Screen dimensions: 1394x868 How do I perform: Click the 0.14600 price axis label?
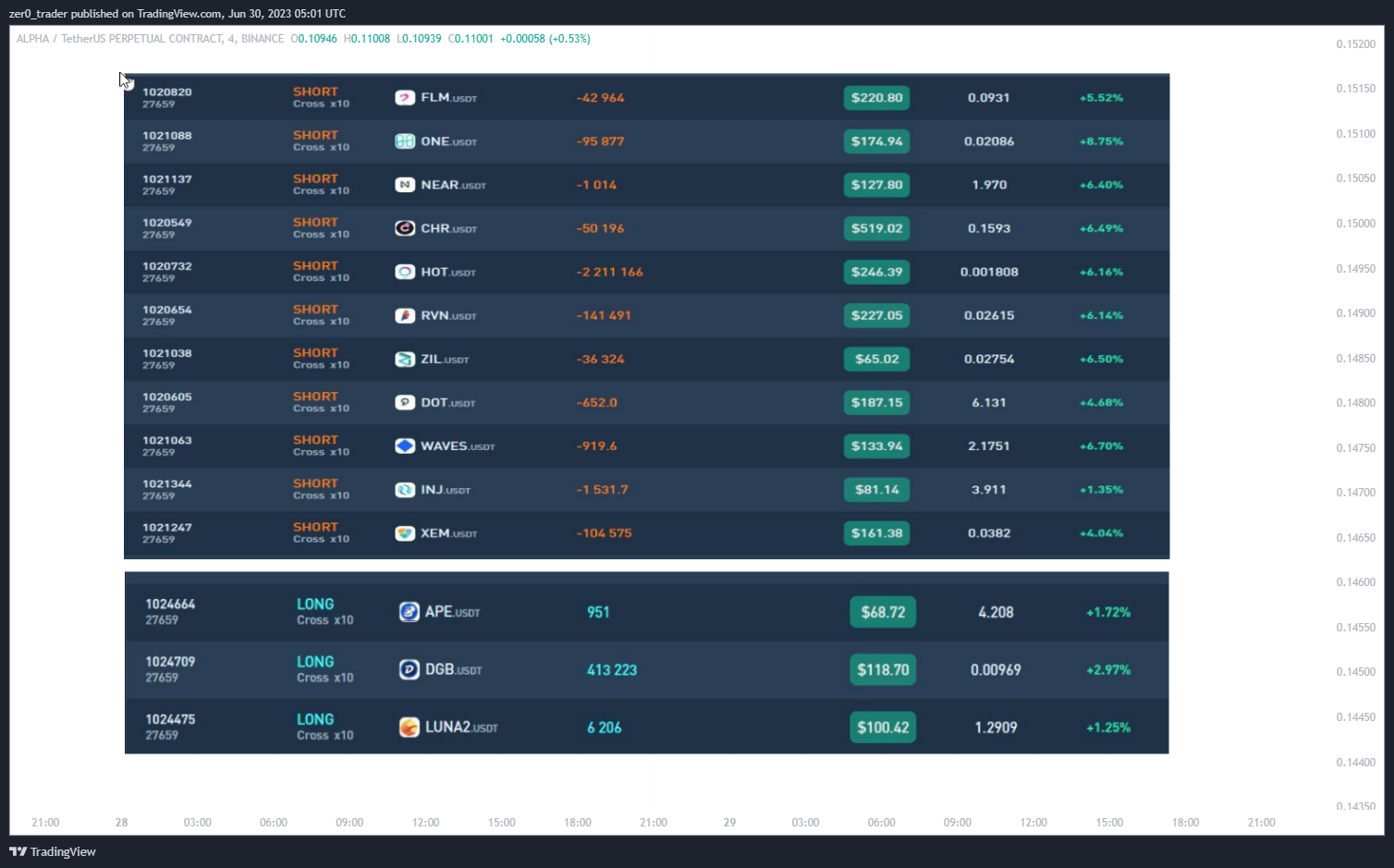1355,582
